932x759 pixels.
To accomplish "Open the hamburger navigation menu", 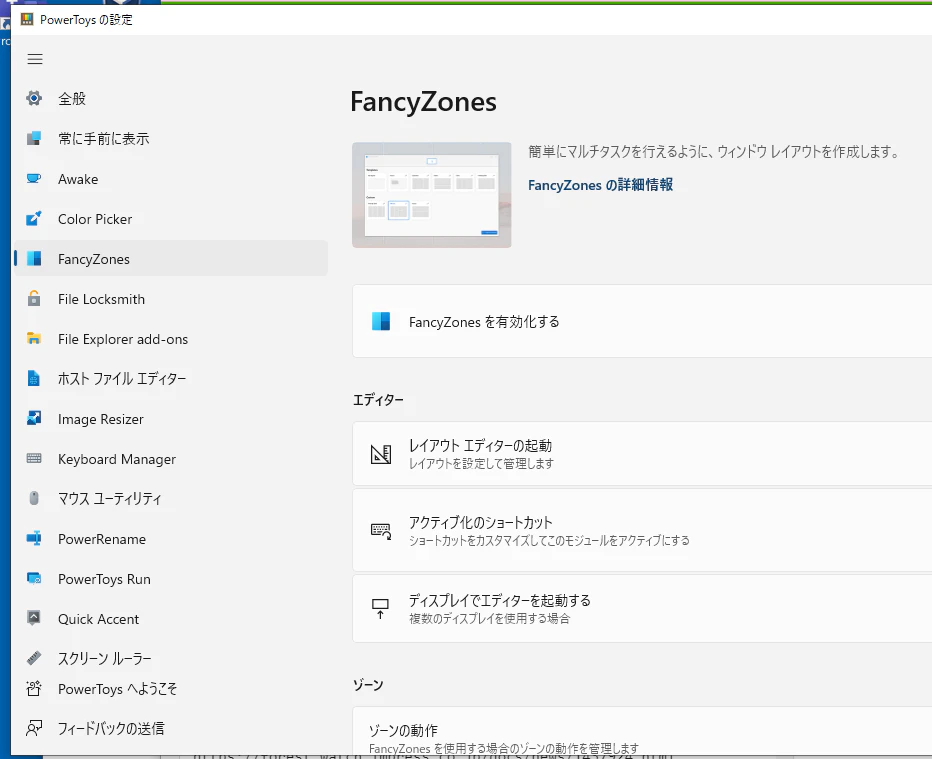I will 35,59.
